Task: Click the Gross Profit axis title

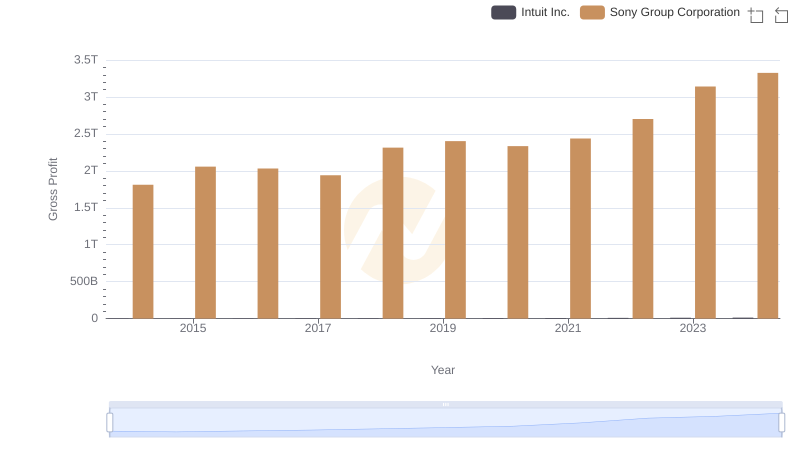Action: tap(53, 189)
